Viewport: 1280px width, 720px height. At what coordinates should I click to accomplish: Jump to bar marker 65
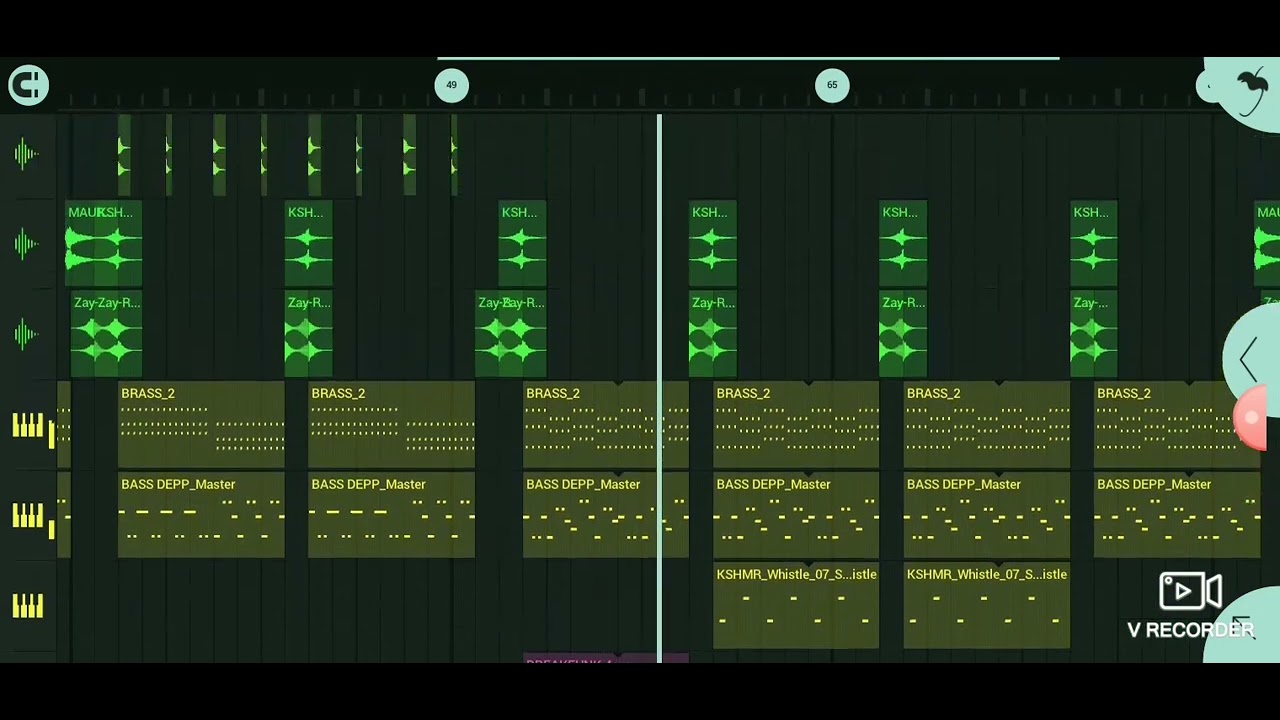tap(832, 85)
